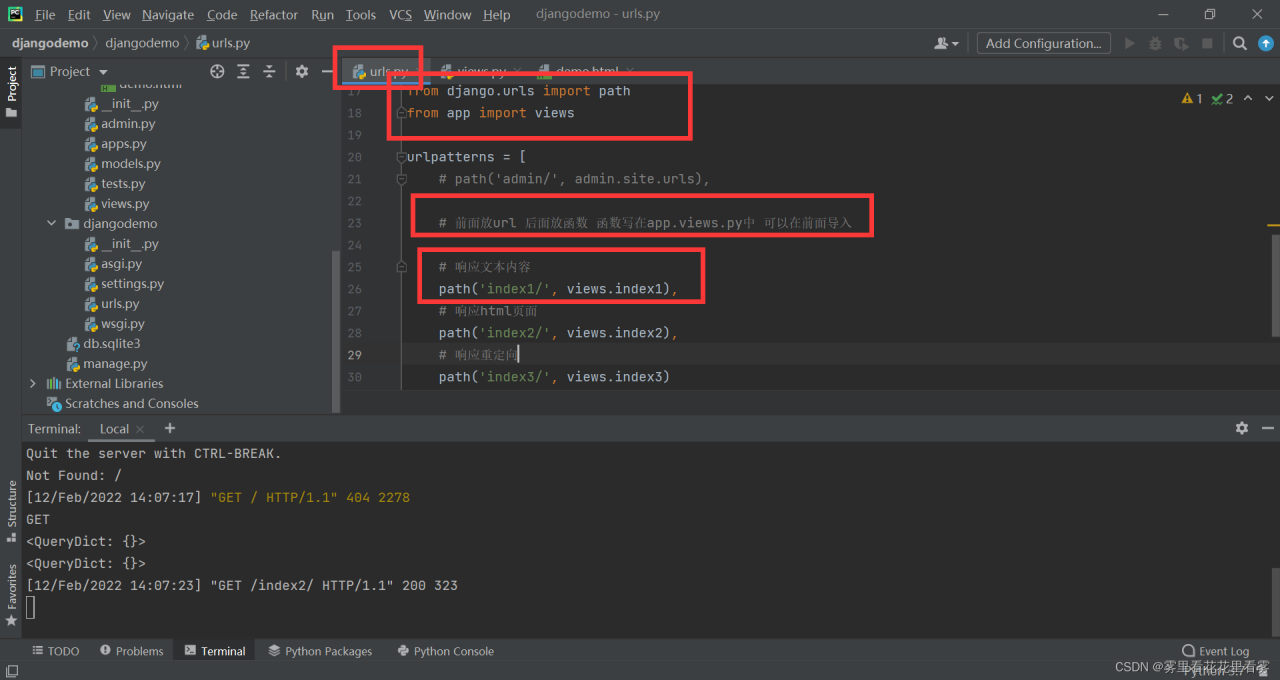Switch to the urls.py editor tab
1280x680 pixels.
[x=386, y=71]
